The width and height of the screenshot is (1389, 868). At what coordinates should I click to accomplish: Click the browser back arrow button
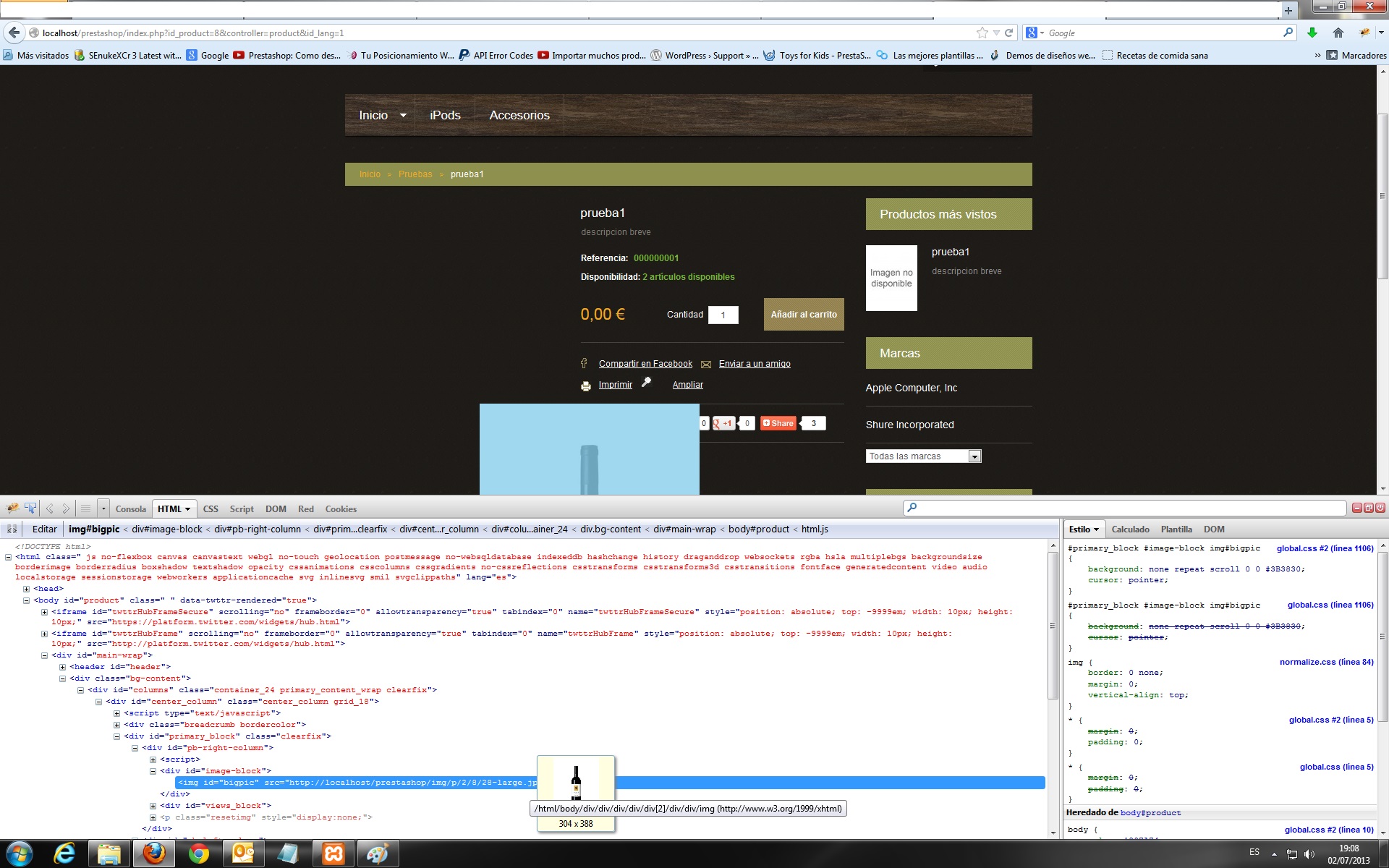tap(14, 33)
